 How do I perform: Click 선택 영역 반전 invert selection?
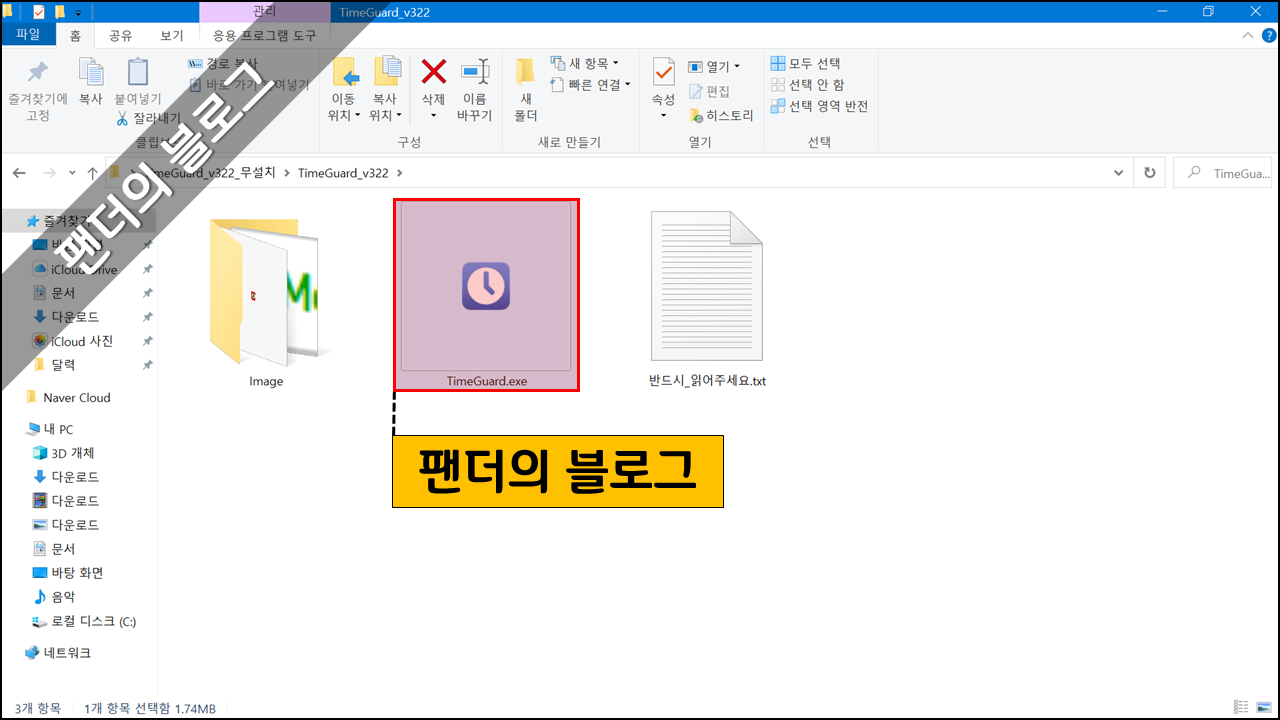click(x=819, y=106)
